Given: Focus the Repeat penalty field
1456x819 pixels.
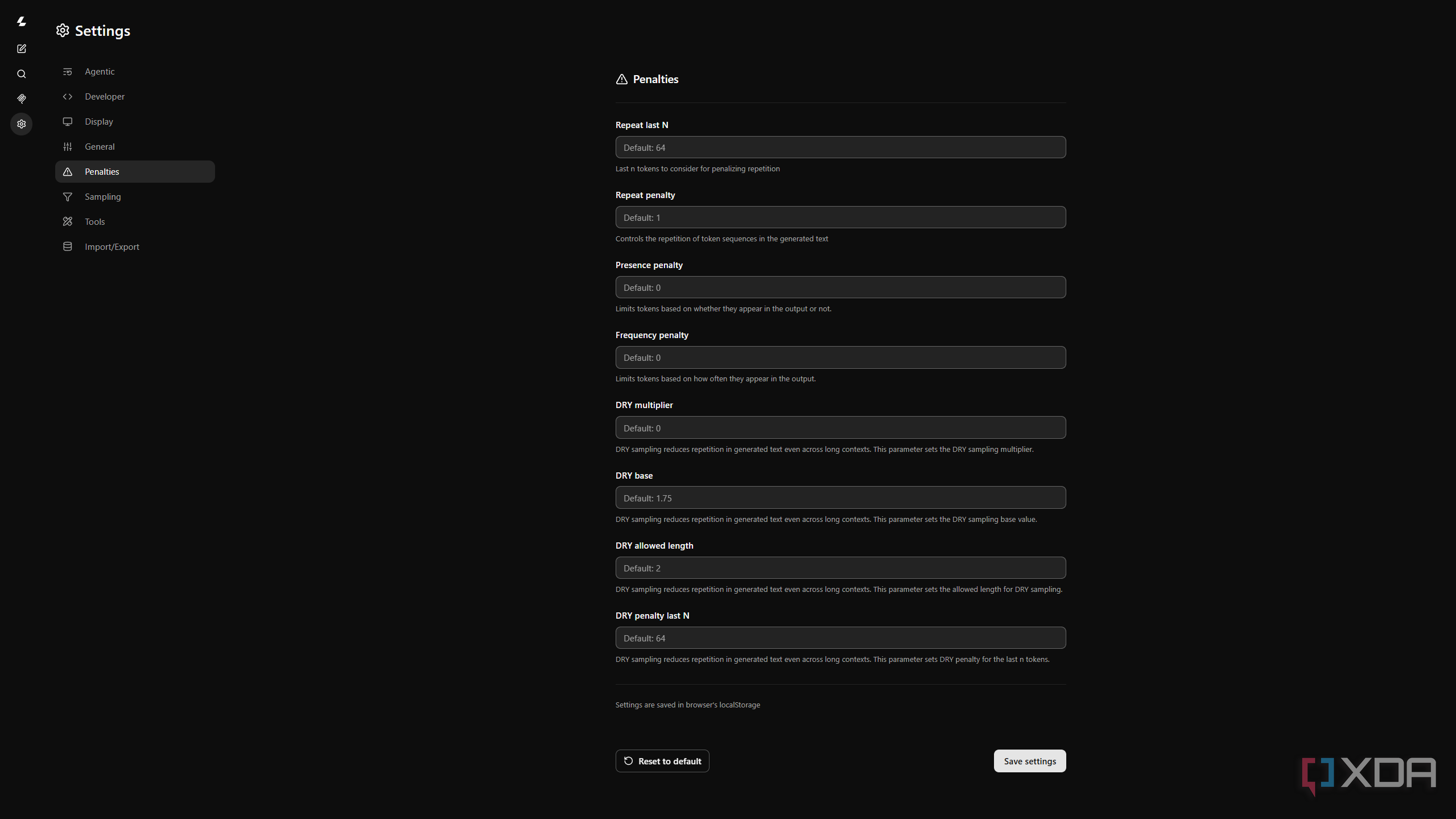Looking at the screenshot, I should point(840,217).
